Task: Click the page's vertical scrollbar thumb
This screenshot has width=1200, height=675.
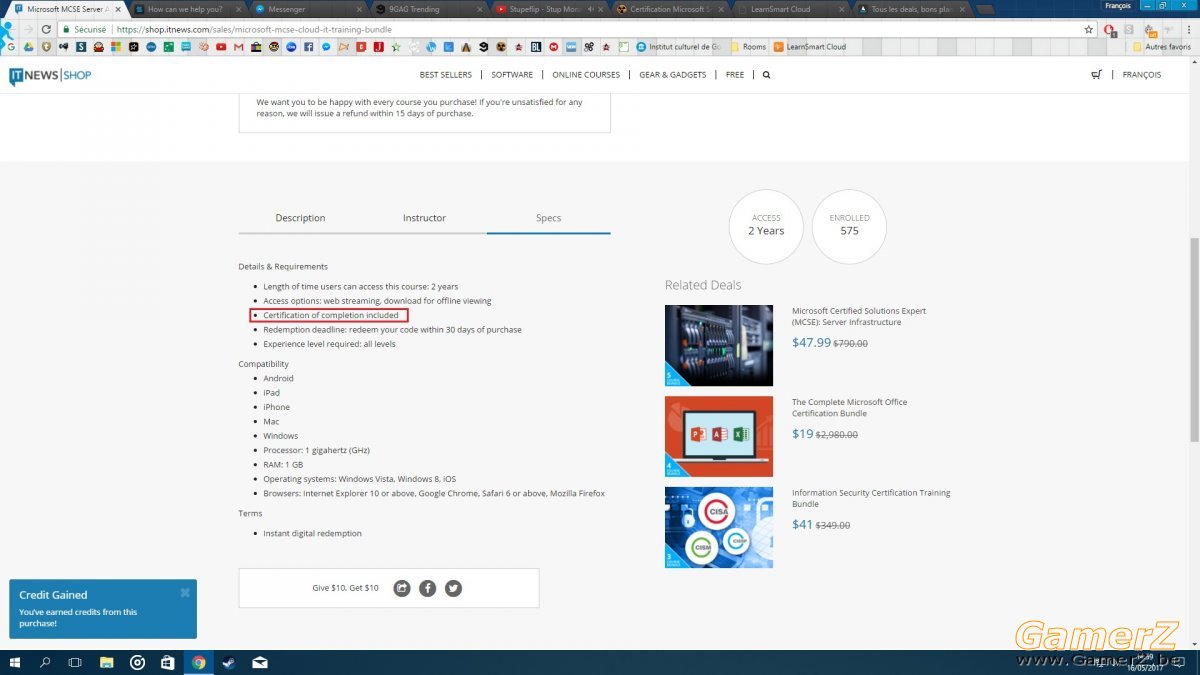Action: [x=1194, y=340]
